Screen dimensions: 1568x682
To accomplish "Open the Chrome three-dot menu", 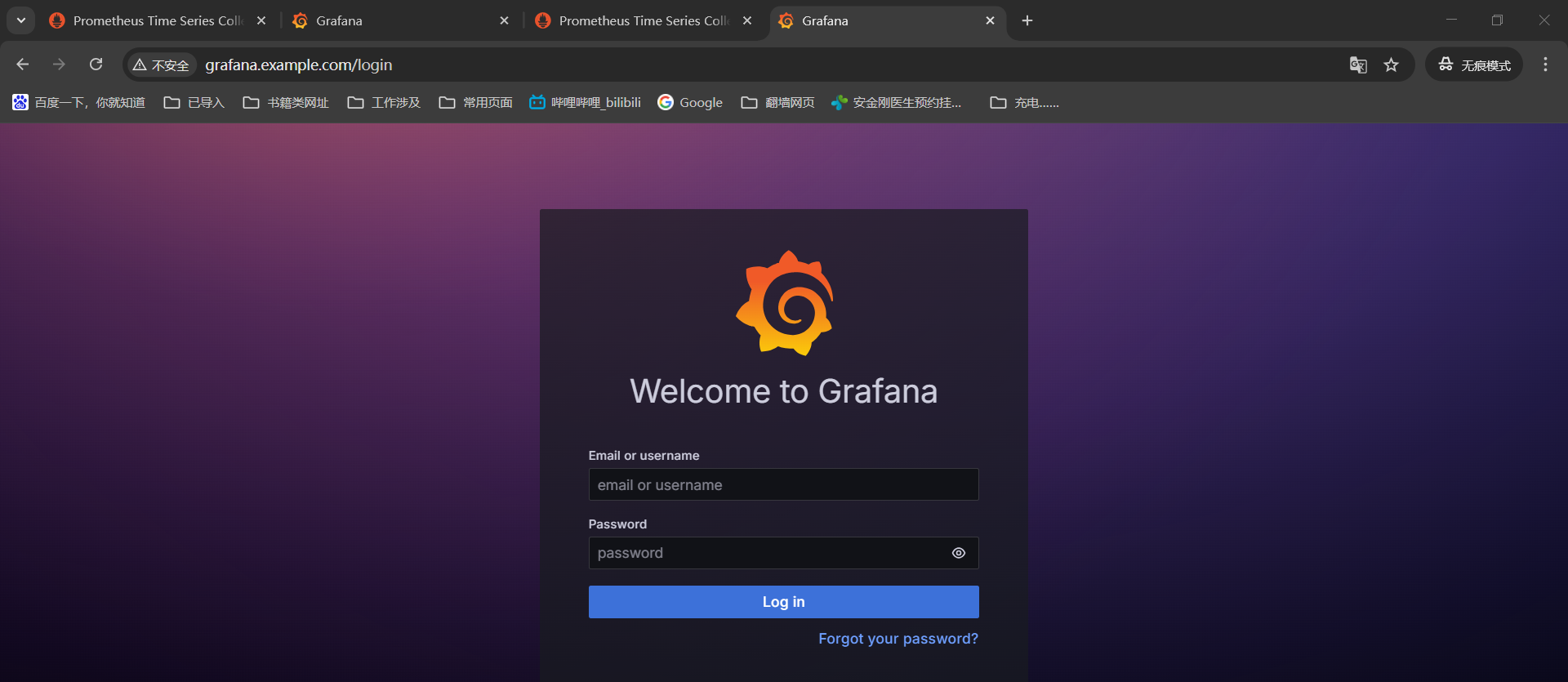I will [x=1545, y=65].
